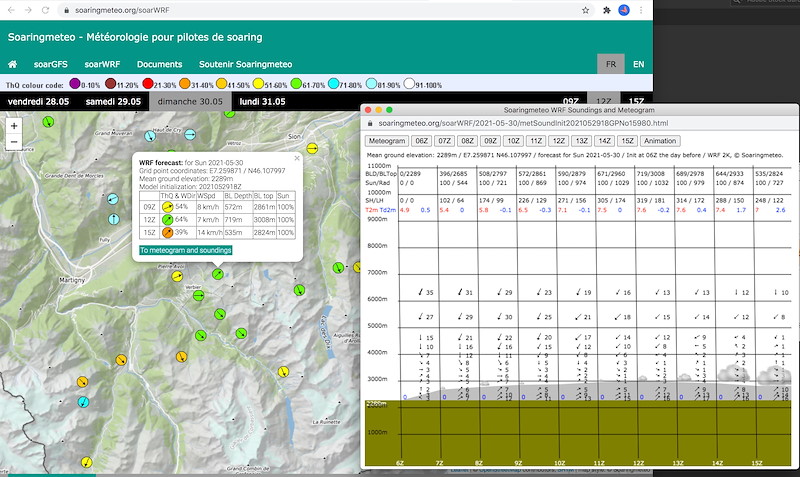
Task: Show 13Z sounding in Soundings window
Action: point(582,141)
